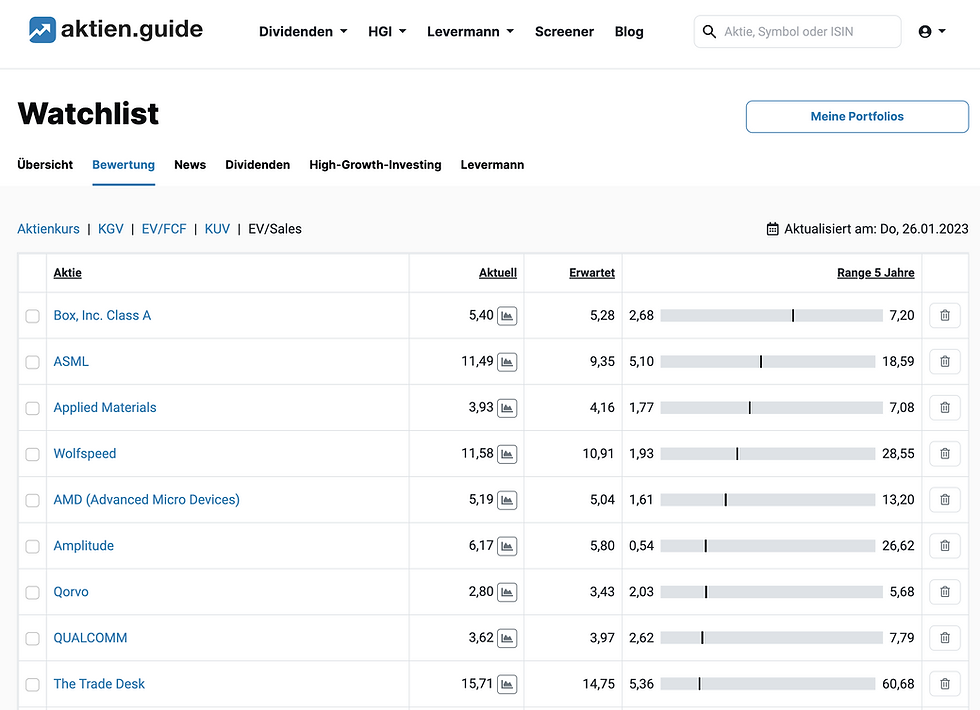The height and width of the screenshot is (710, 980).
Task: Click the Box, Inc. range bar
Action: click(771, 316)
